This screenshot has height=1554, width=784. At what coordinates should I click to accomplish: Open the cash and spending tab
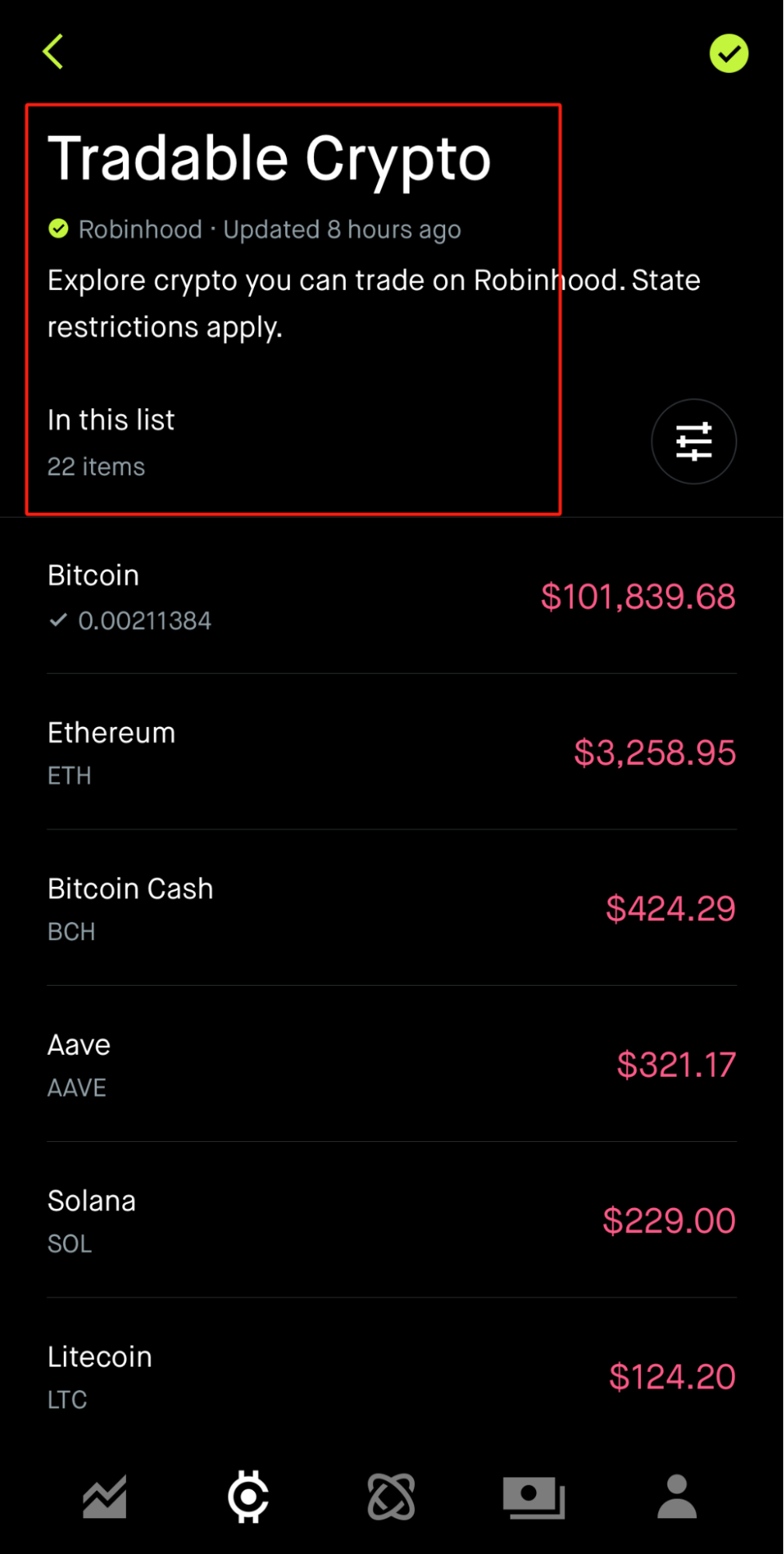click(x=534, y=1497)
